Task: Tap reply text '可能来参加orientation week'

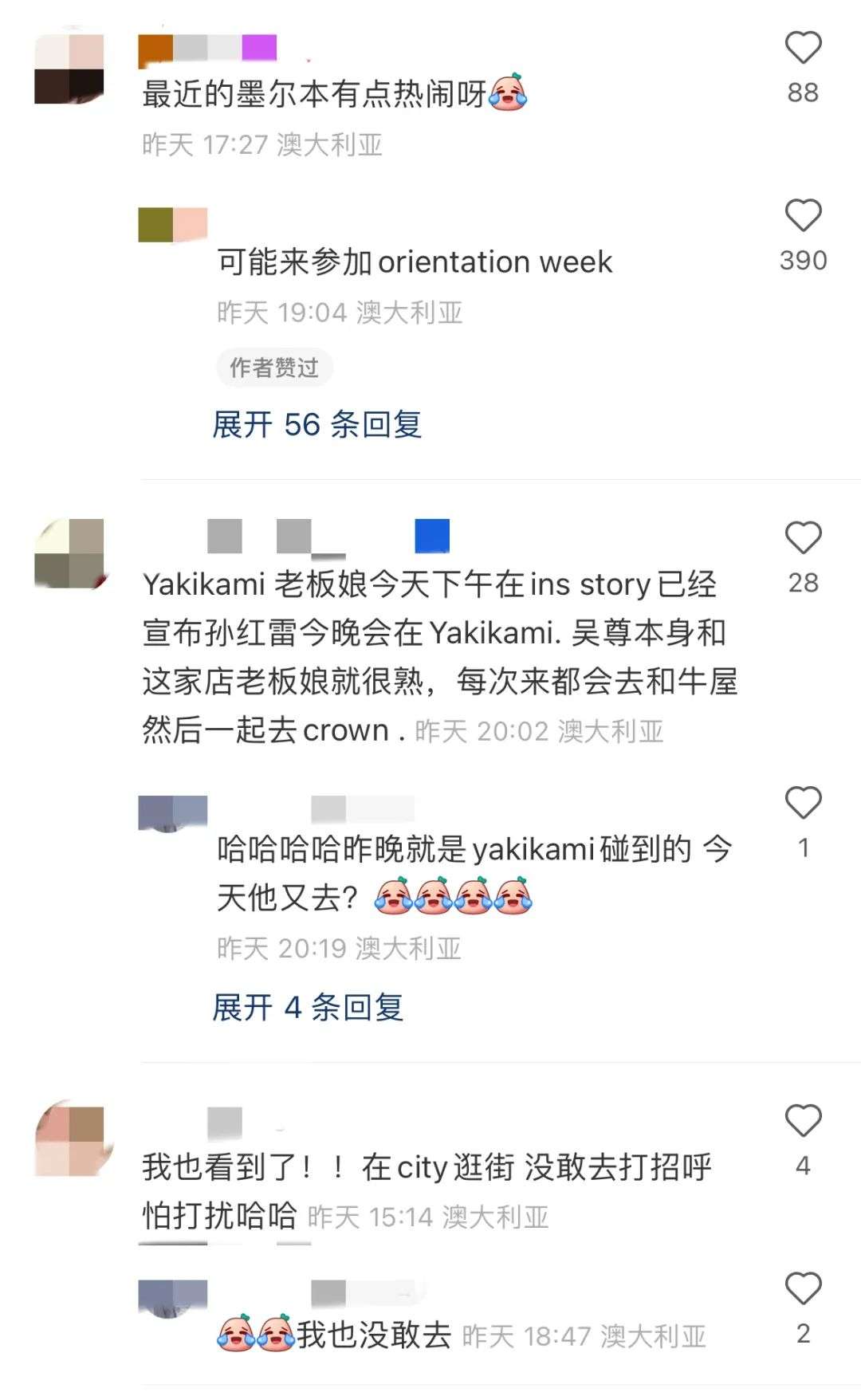Action: pos(415,262)
